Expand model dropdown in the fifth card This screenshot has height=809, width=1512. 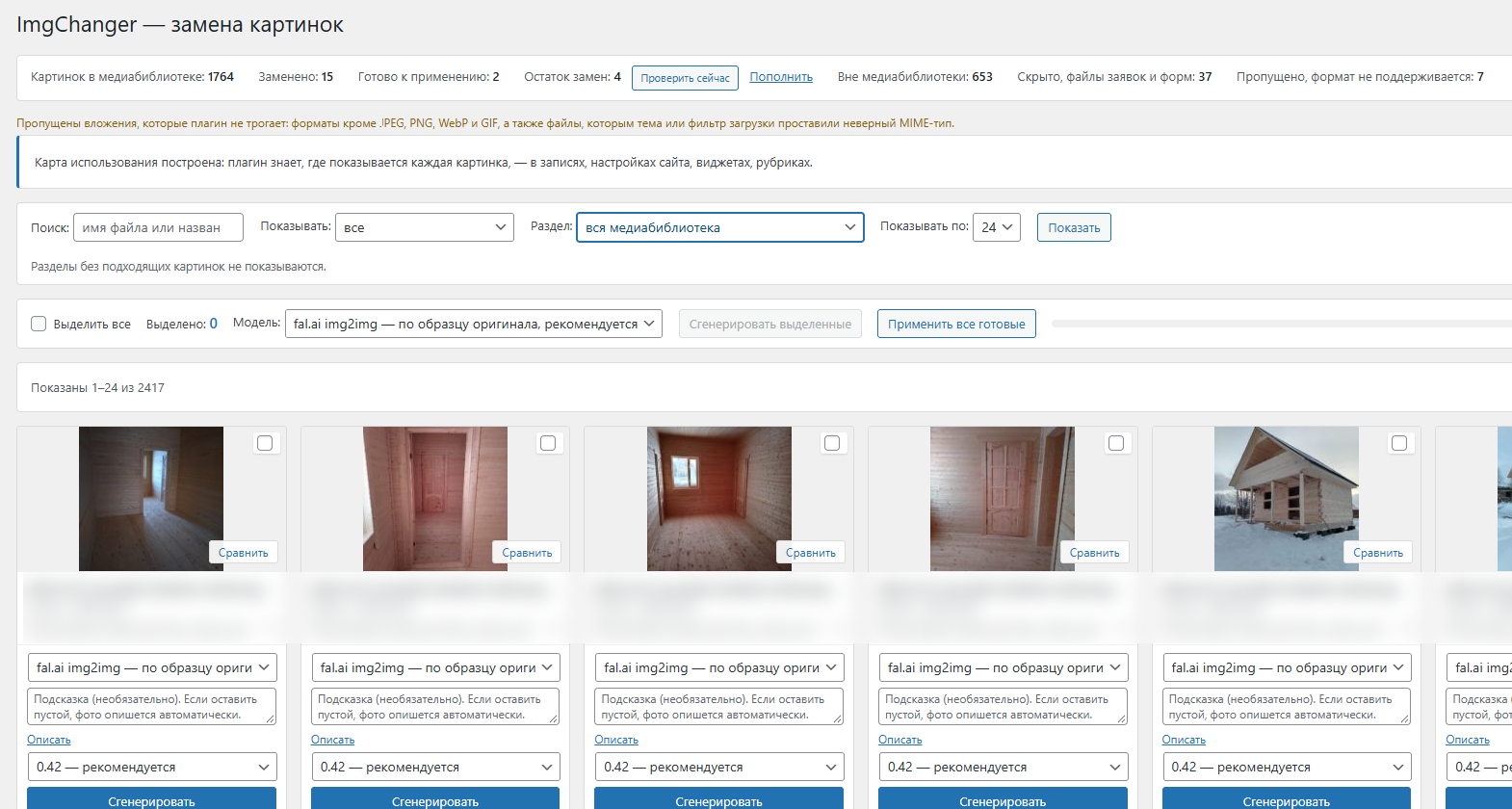pos(1287,667)
